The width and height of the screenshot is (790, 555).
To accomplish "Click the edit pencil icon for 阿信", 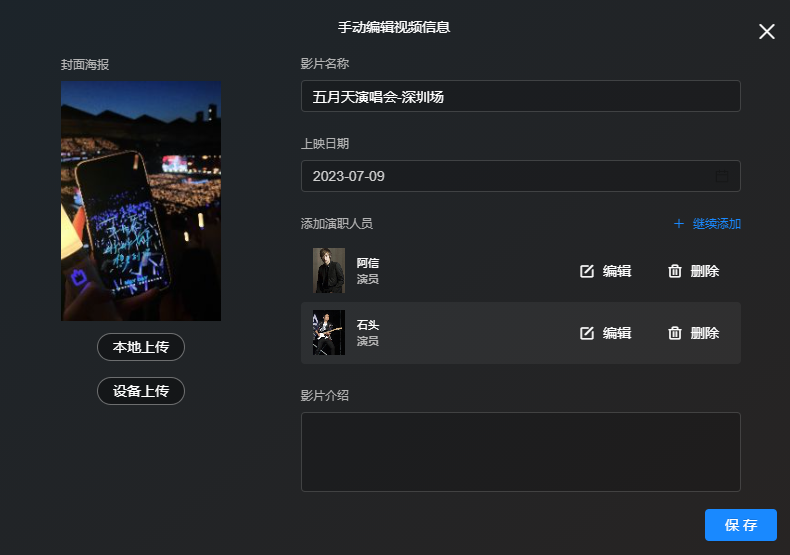I will 586,271.
